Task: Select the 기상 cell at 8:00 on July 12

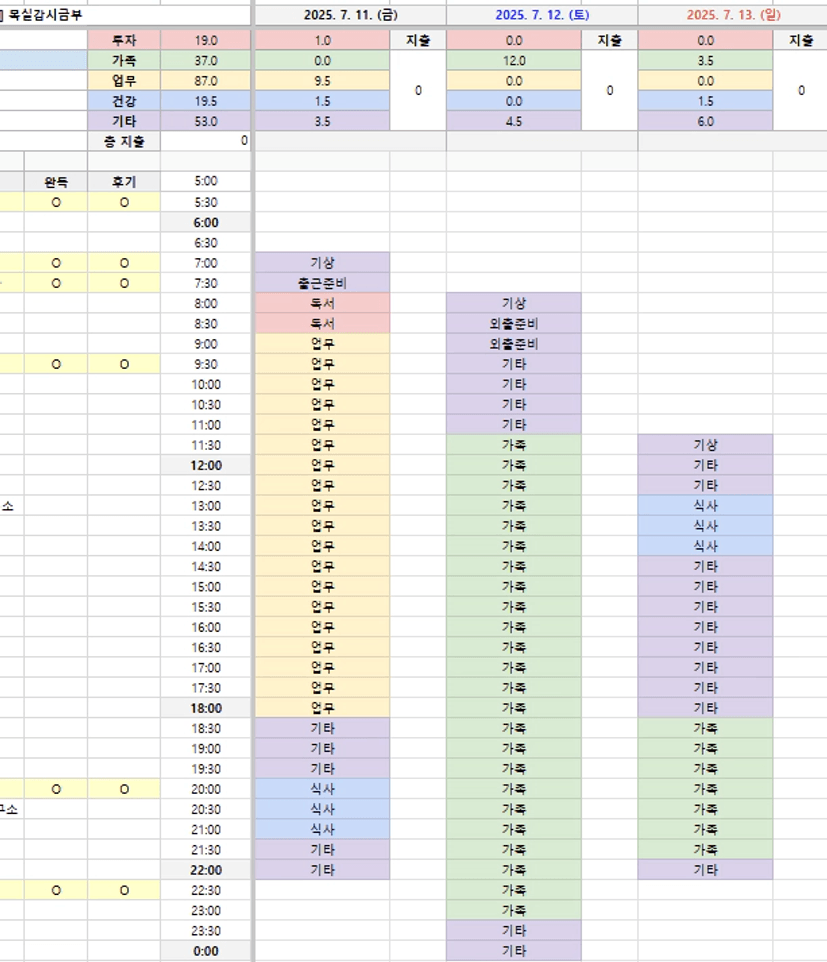Action: tap(514, 304)
